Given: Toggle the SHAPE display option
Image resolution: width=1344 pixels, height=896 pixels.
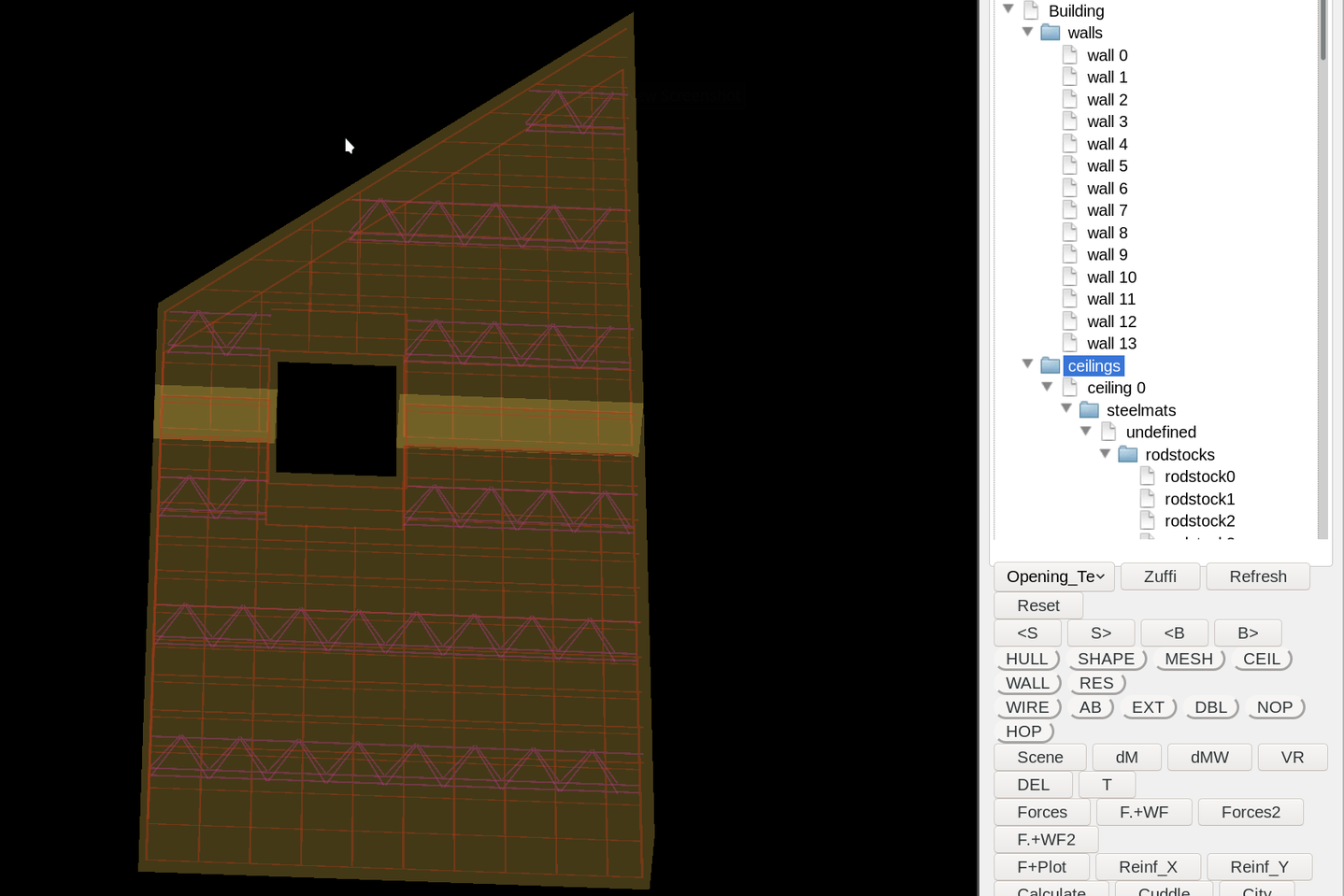Looking at the screenshot, I should (1107, 659).
